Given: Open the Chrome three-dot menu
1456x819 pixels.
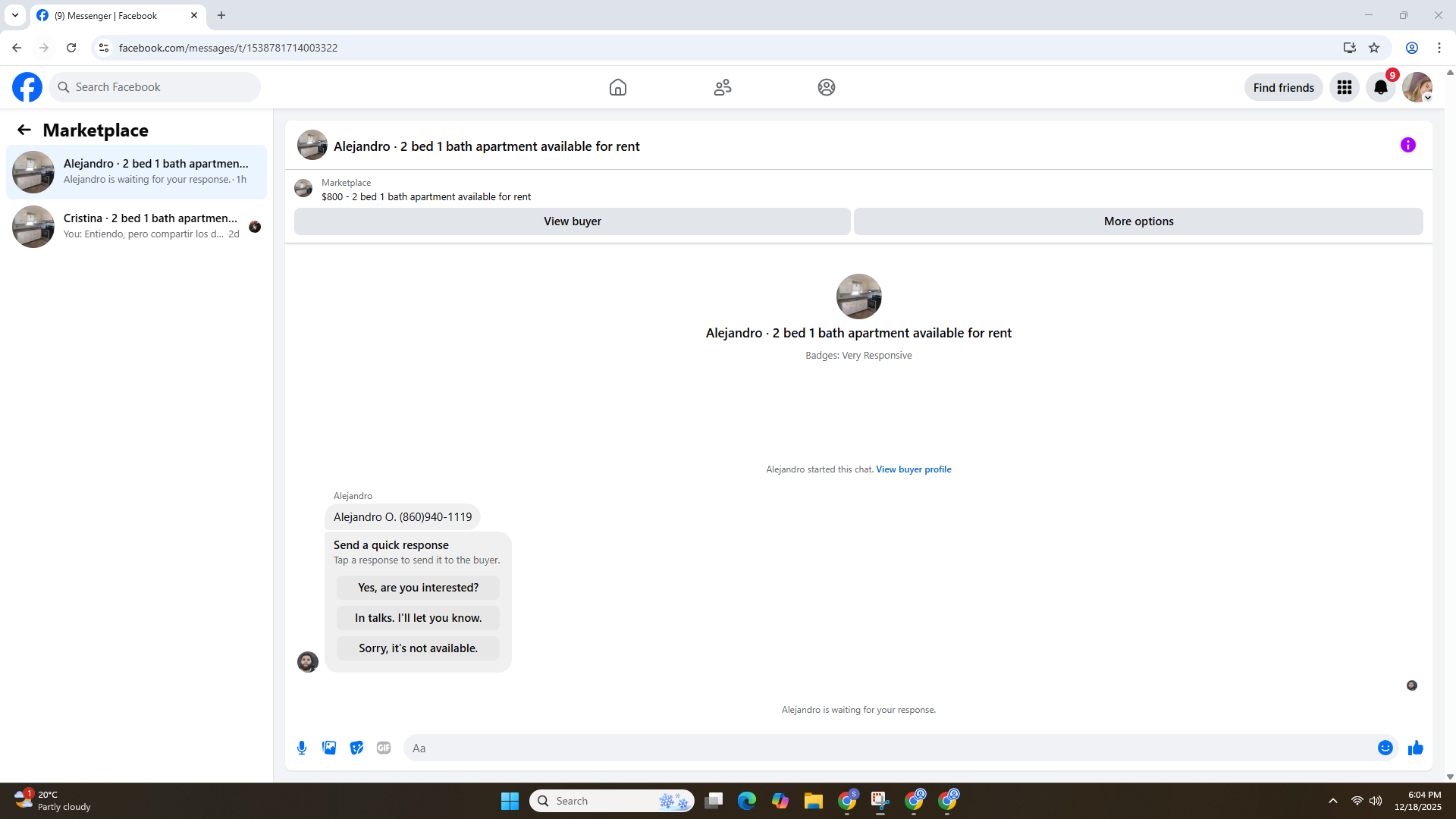Looking at the screenshot, I should tap(1439, 48).
